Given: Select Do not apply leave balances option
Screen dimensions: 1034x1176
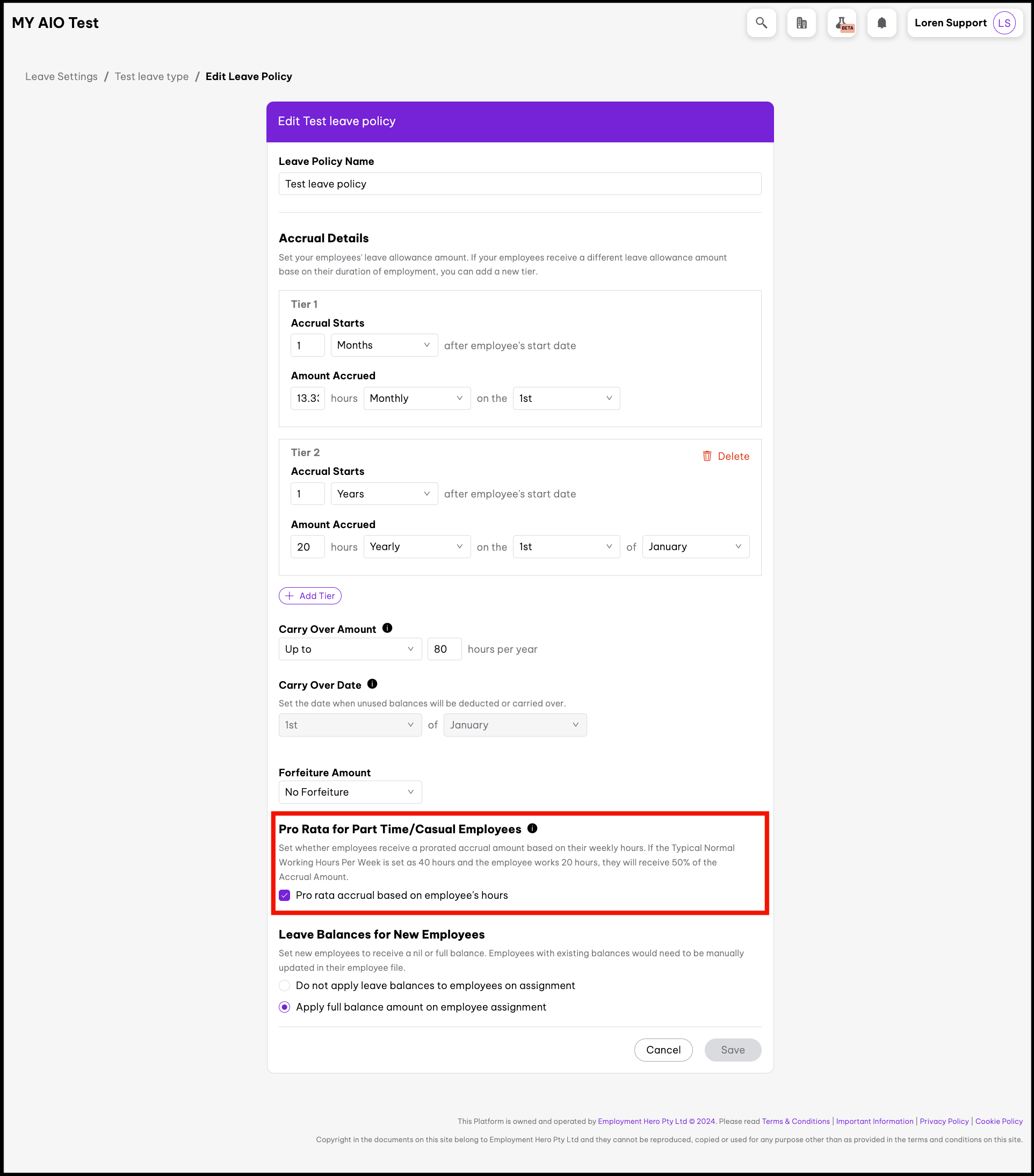Looking at the screenshot, I should click(285, 986).
